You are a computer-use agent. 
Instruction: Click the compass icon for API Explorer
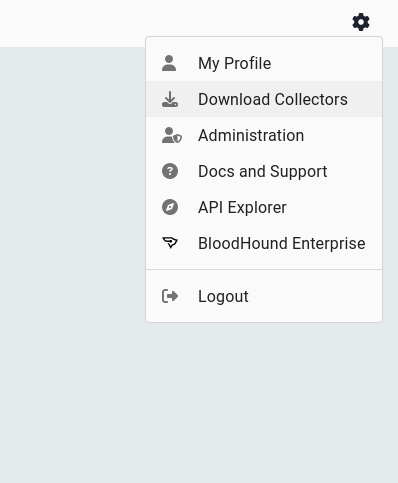pos(170,207)
